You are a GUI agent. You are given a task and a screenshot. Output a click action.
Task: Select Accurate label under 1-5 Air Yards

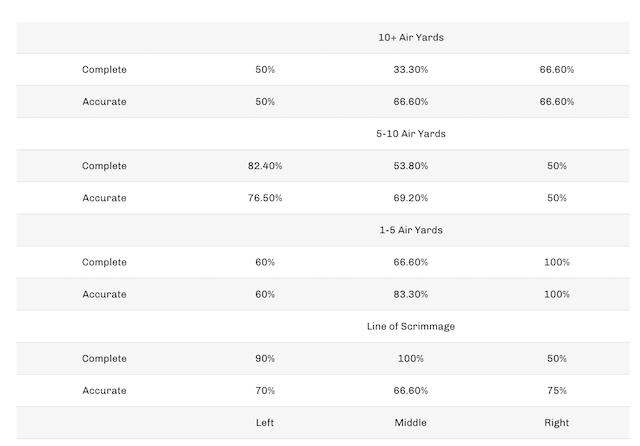click(104, 294)
